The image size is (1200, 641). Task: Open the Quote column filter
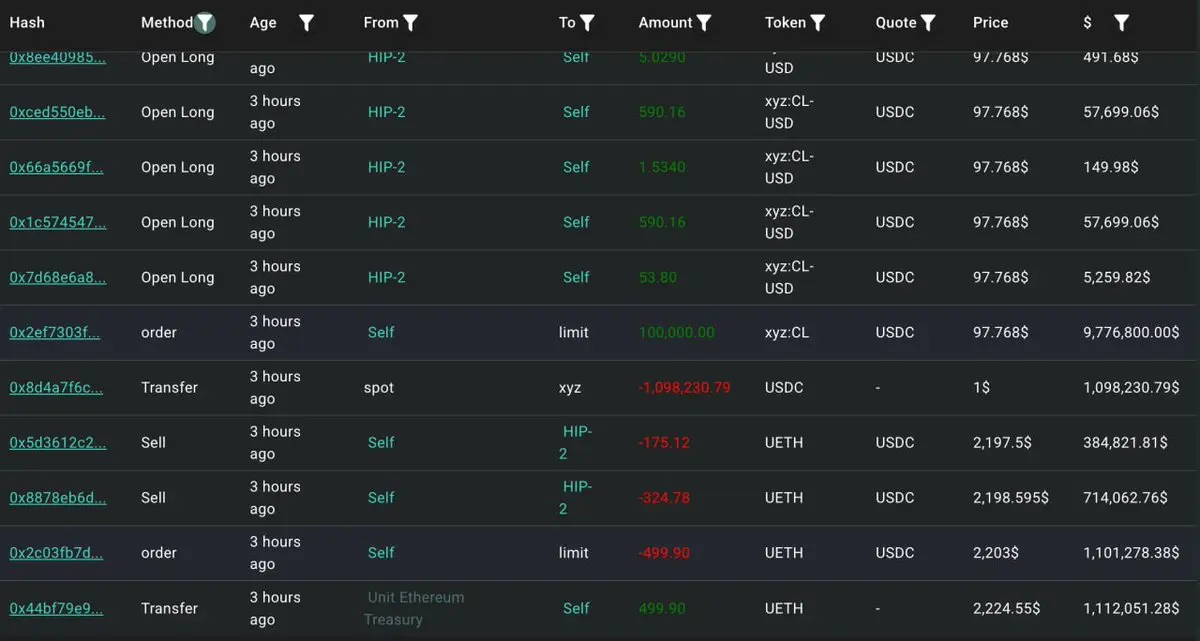coord(928,22)
